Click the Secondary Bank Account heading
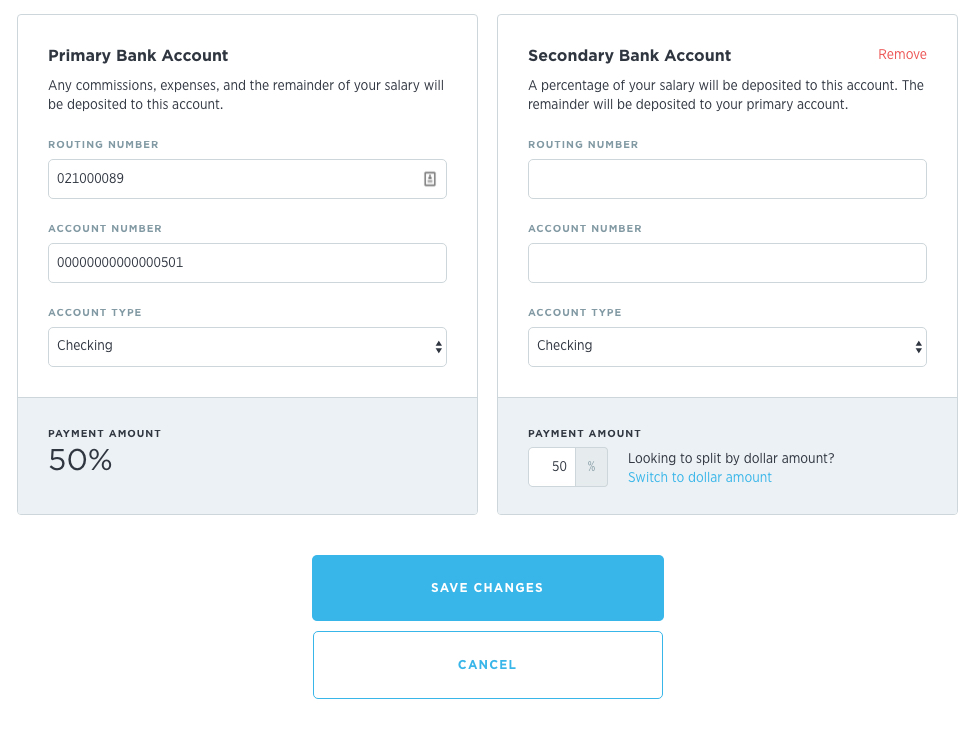Screen dimensions: 976x749 (629, 55)
